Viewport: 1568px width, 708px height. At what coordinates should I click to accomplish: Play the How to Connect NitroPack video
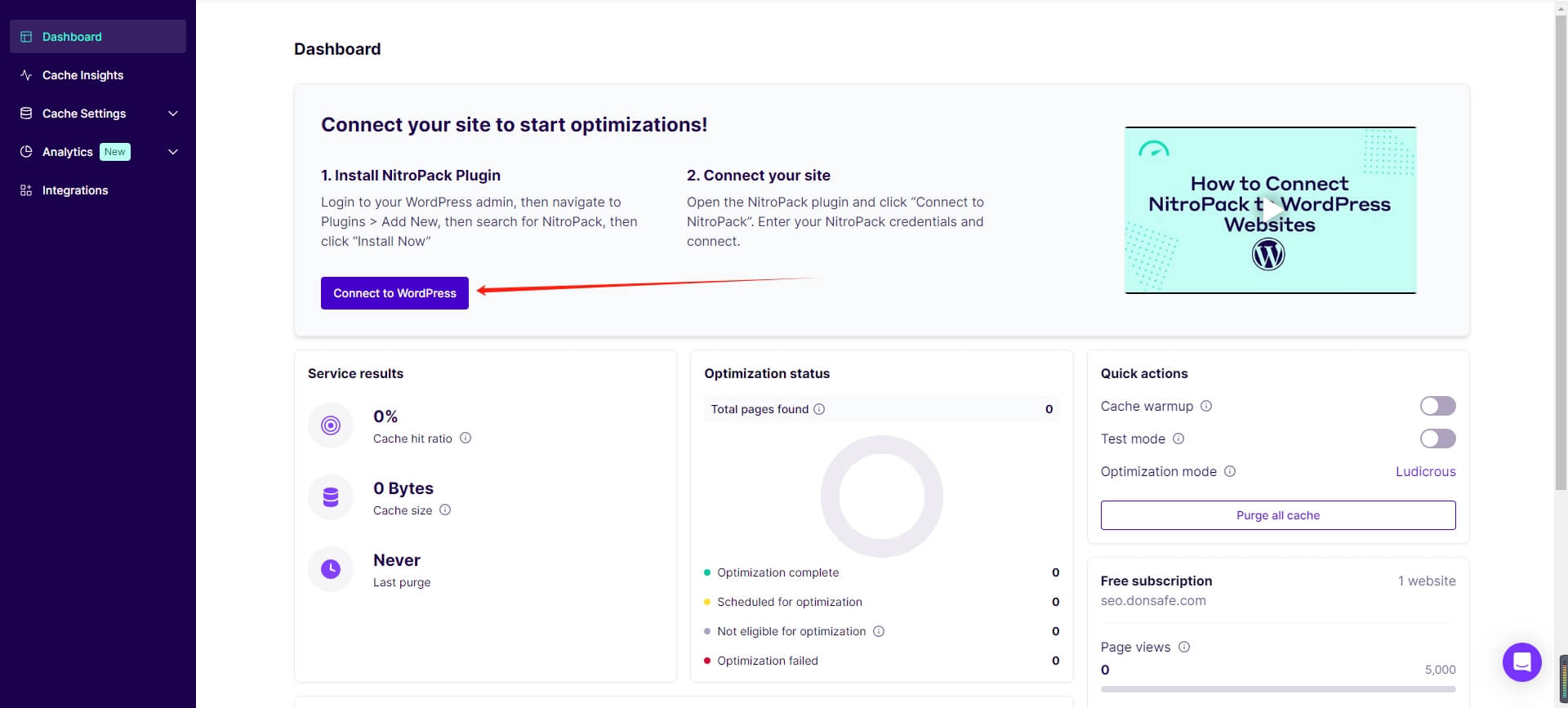(1270, 209)
